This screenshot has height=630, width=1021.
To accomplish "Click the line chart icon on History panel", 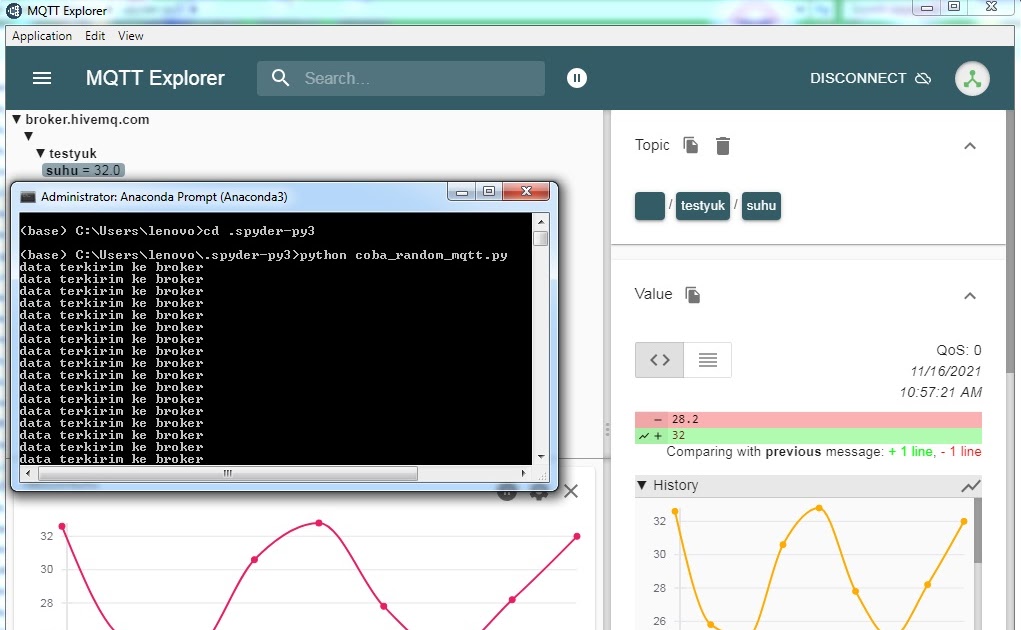I will coord(969,485).
